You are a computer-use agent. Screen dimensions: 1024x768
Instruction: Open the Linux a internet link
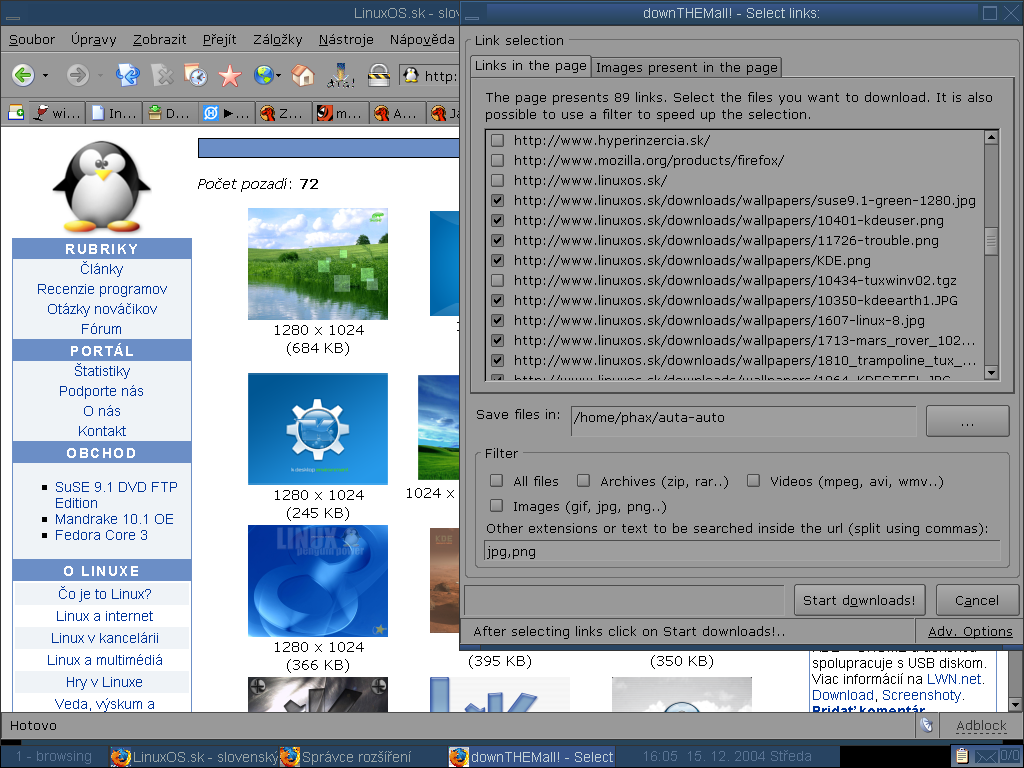point(104,616)
